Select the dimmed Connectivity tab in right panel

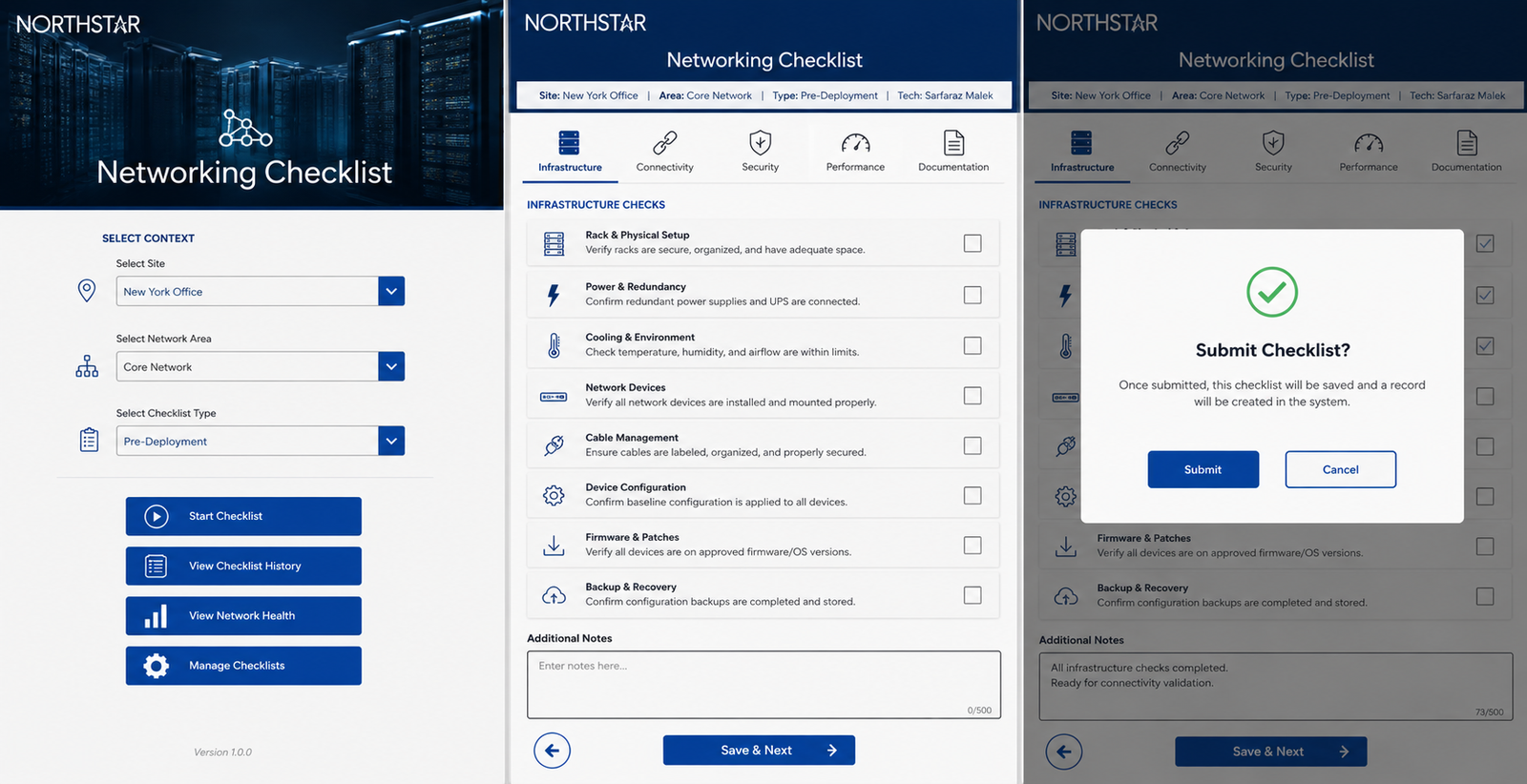click(1178, 153)
